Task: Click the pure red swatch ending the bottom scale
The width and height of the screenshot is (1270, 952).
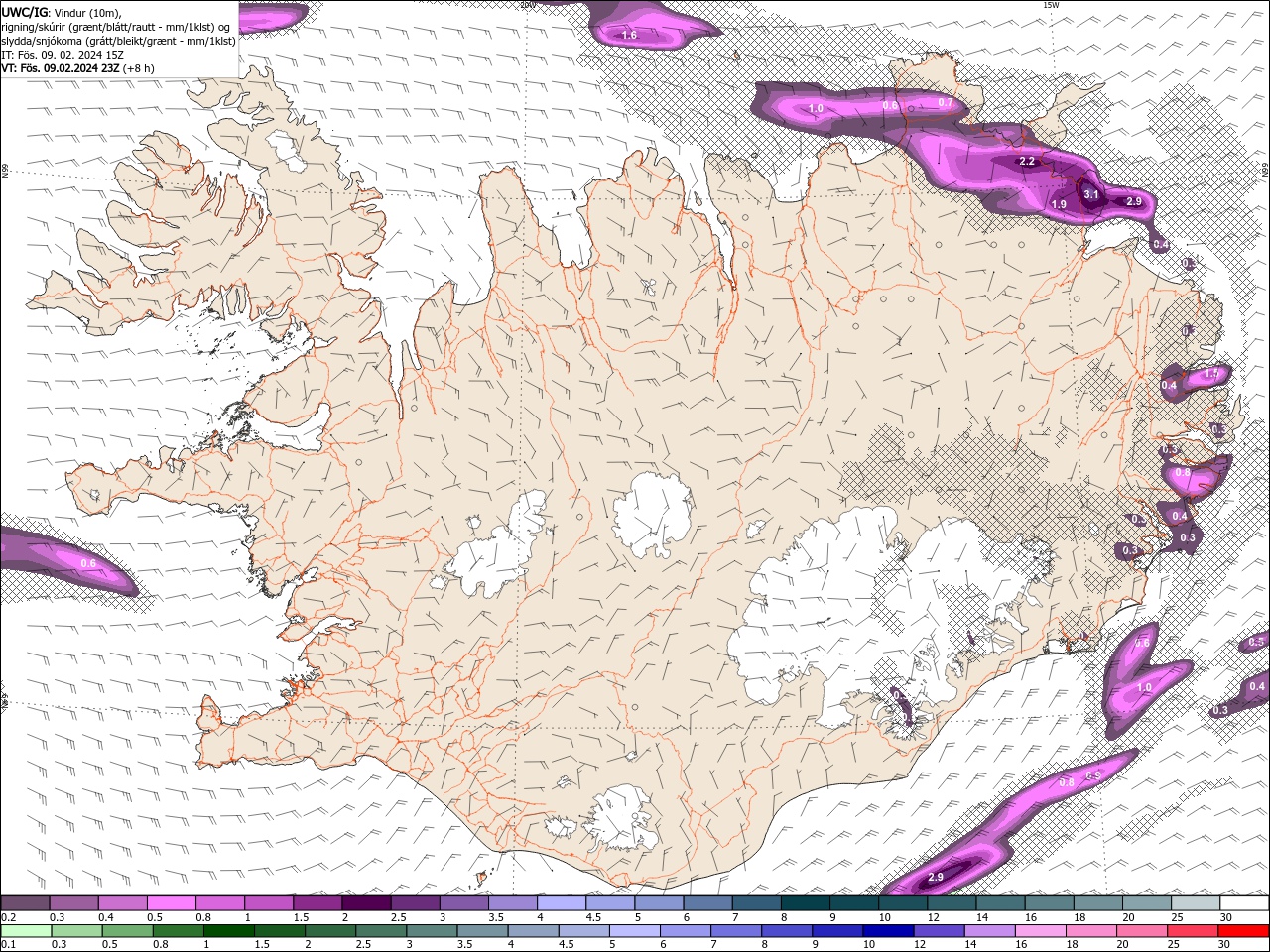Action: point(1244,931)
